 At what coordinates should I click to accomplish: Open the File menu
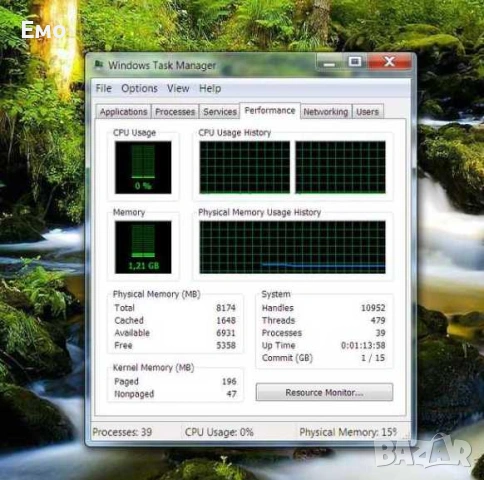click(103, 88)
